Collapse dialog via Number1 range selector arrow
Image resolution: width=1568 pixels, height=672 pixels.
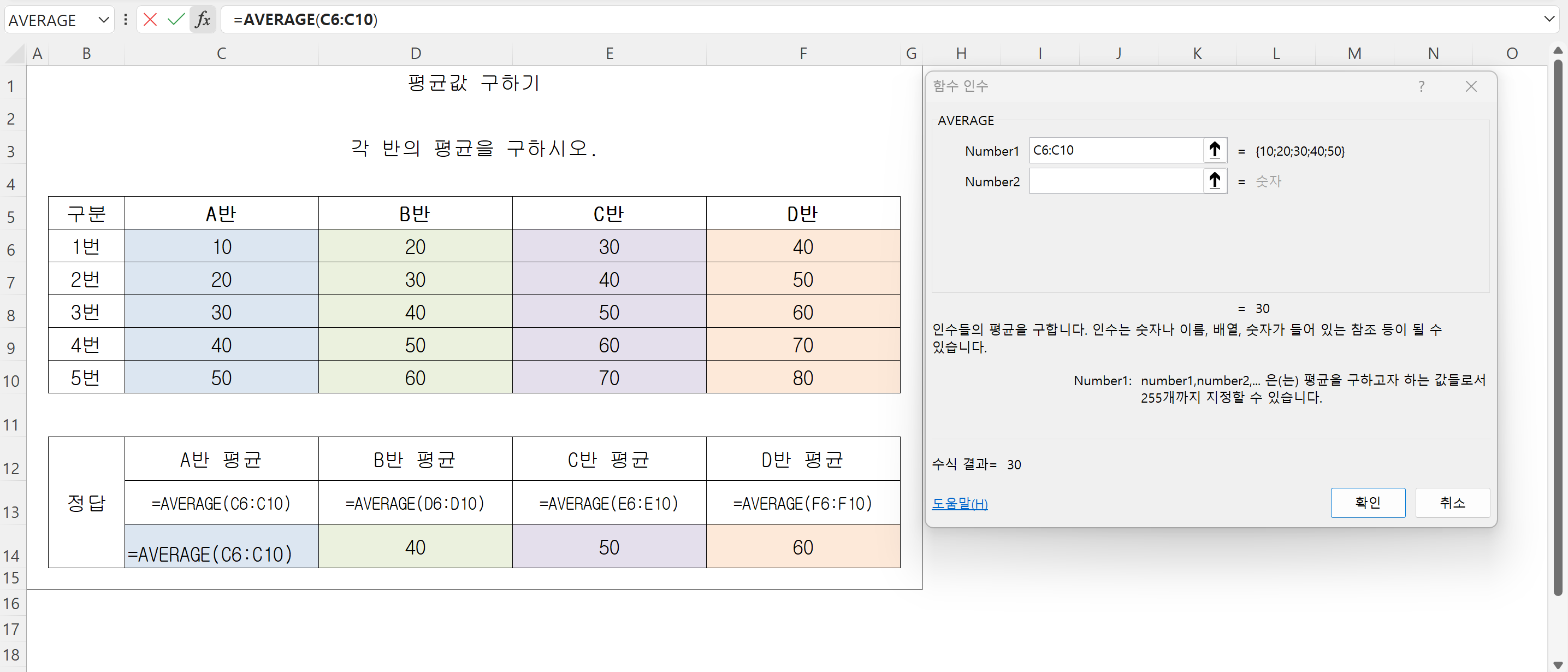1214,150
